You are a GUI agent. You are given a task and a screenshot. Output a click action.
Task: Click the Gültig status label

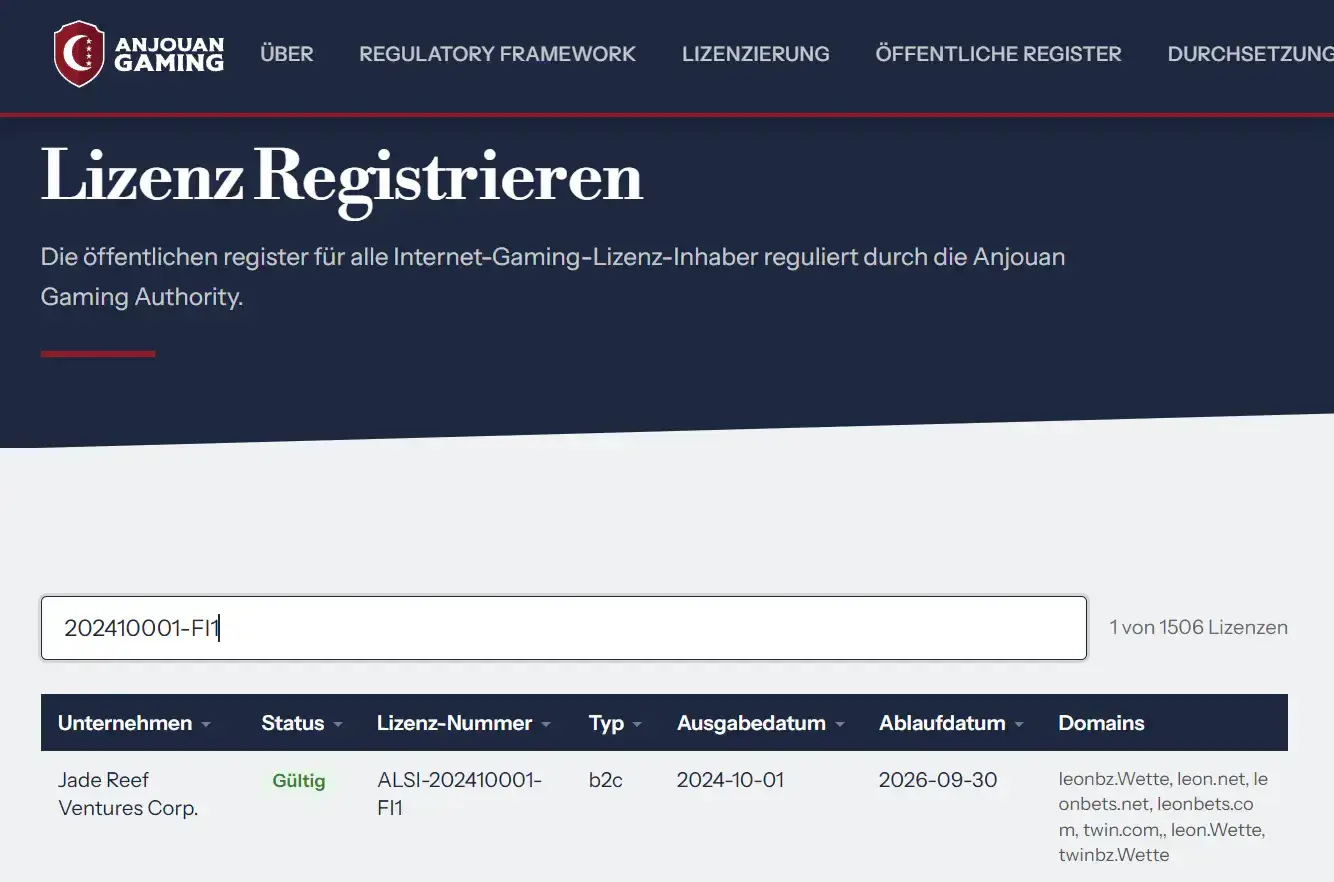tap(299, 781)
